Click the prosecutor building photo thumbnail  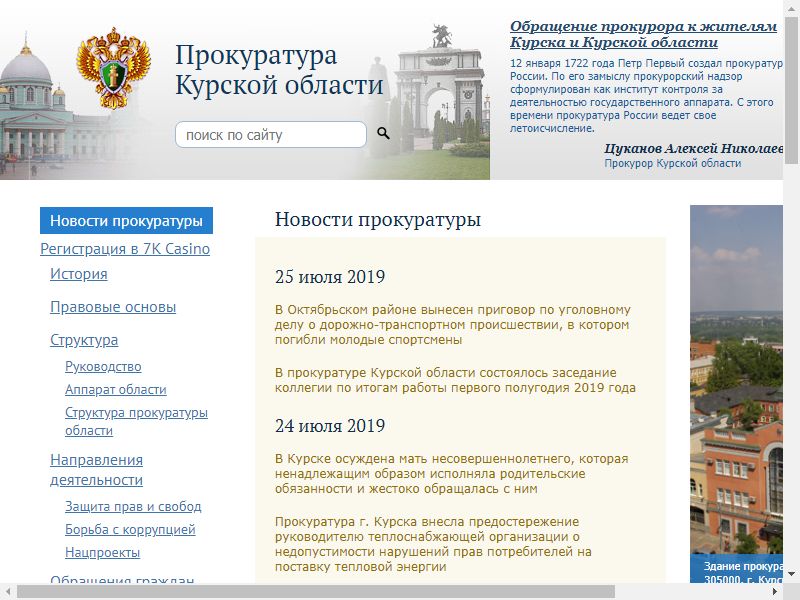coord(736,393)
